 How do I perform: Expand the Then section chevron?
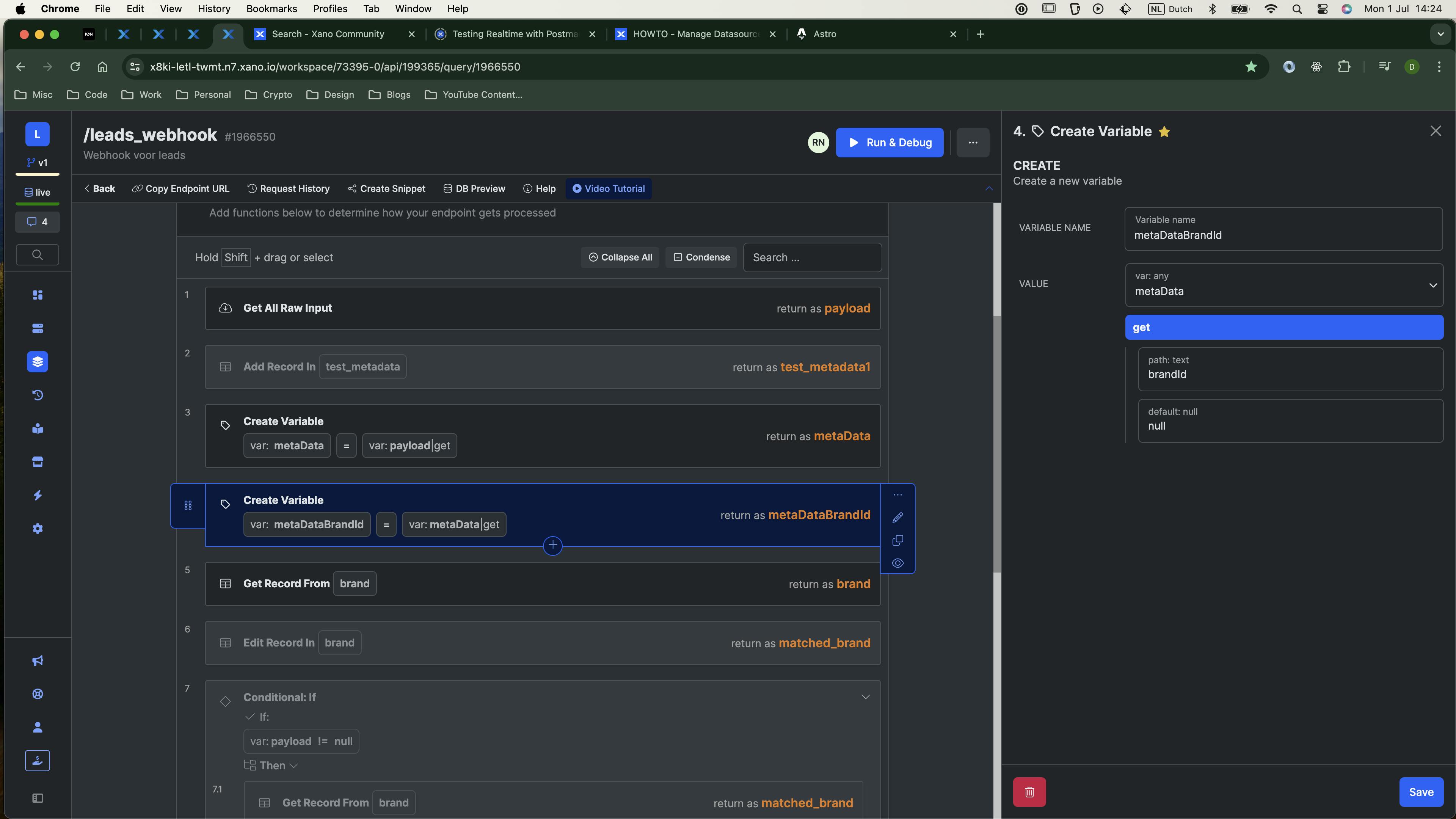pyautogui.click(x=294, y=766)
